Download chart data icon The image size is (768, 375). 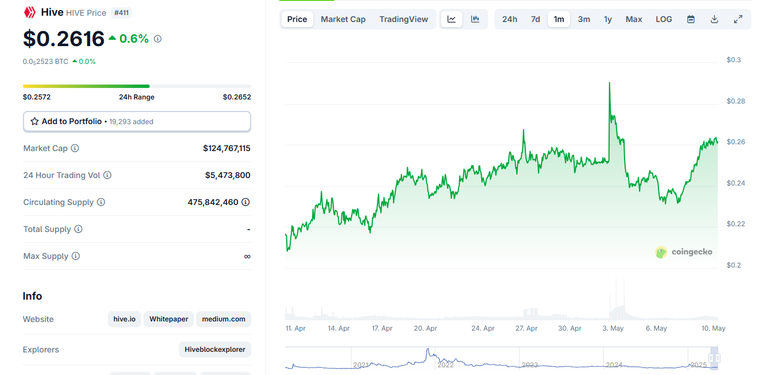tap(714, 19)
